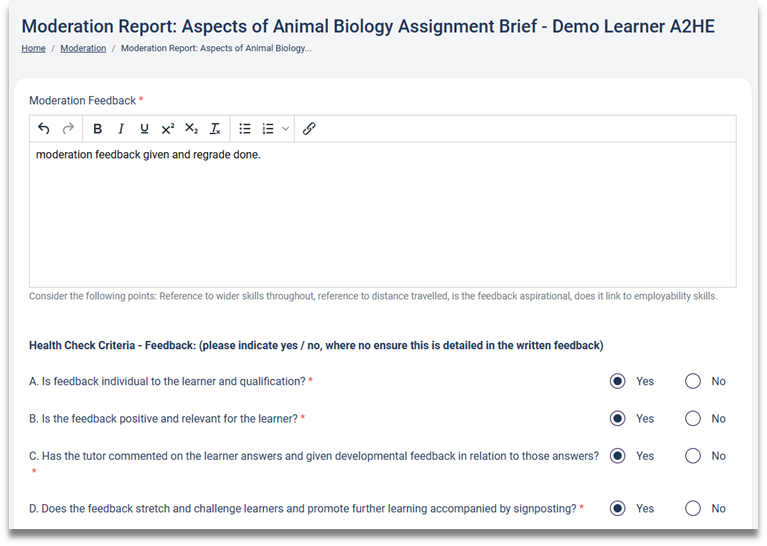Select Yes for question A individual feedback

pos(618,381)
